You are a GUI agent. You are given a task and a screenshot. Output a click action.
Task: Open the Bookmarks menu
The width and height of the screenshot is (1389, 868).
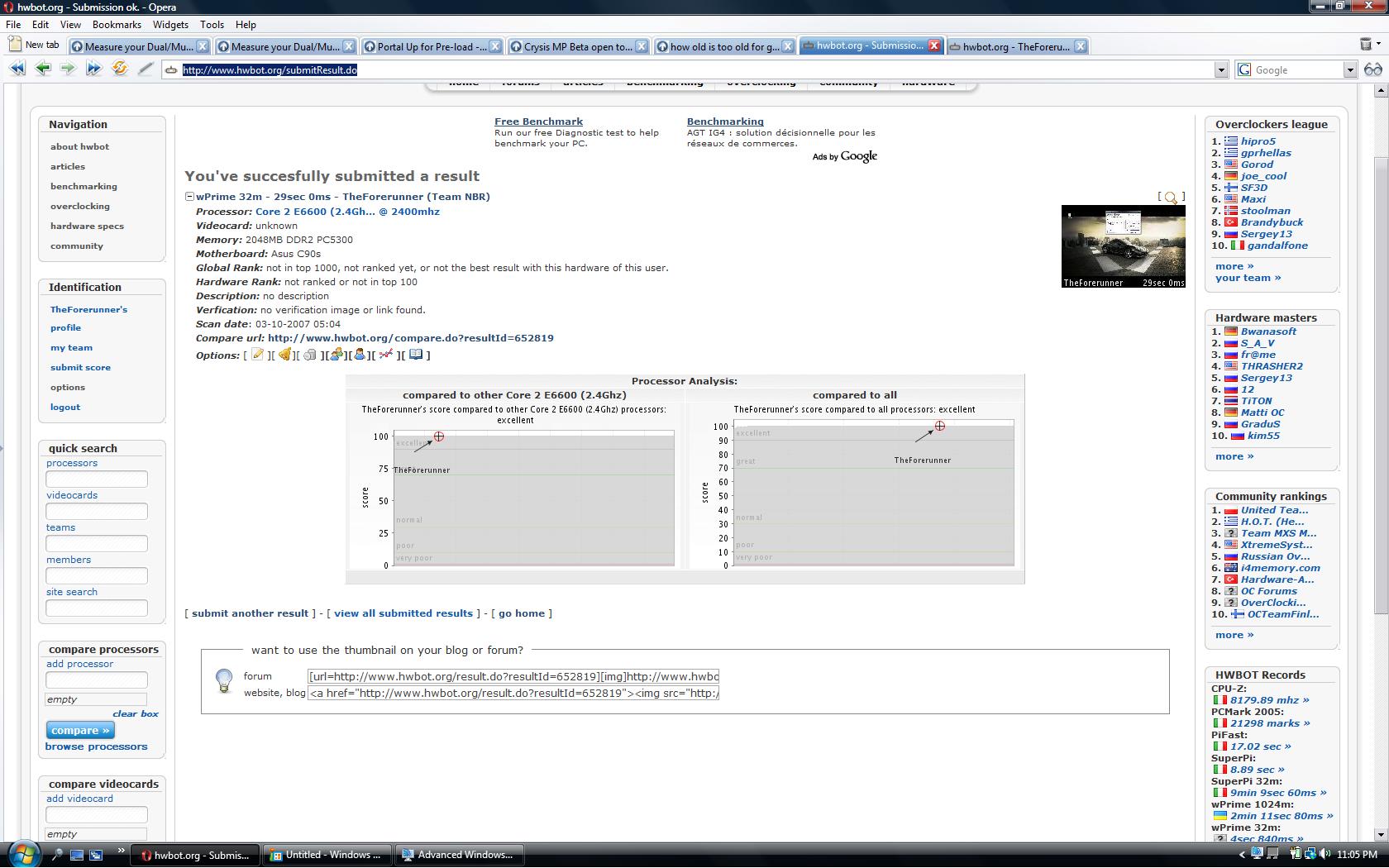pyautogui.click(x=117, y=25)
